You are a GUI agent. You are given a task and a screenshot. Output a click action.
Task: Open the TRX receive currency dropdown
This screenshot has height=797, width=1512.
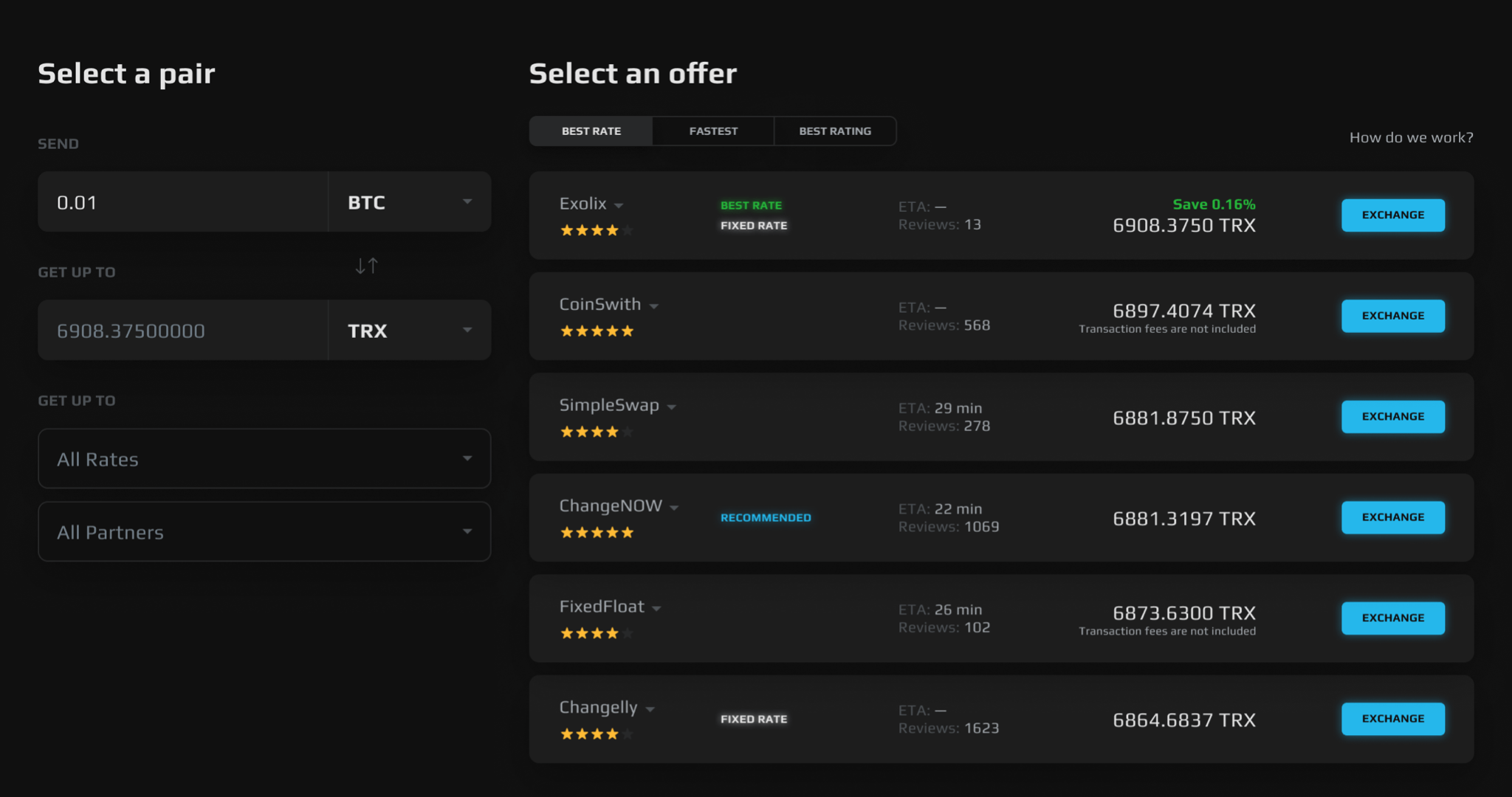point(410,331)
